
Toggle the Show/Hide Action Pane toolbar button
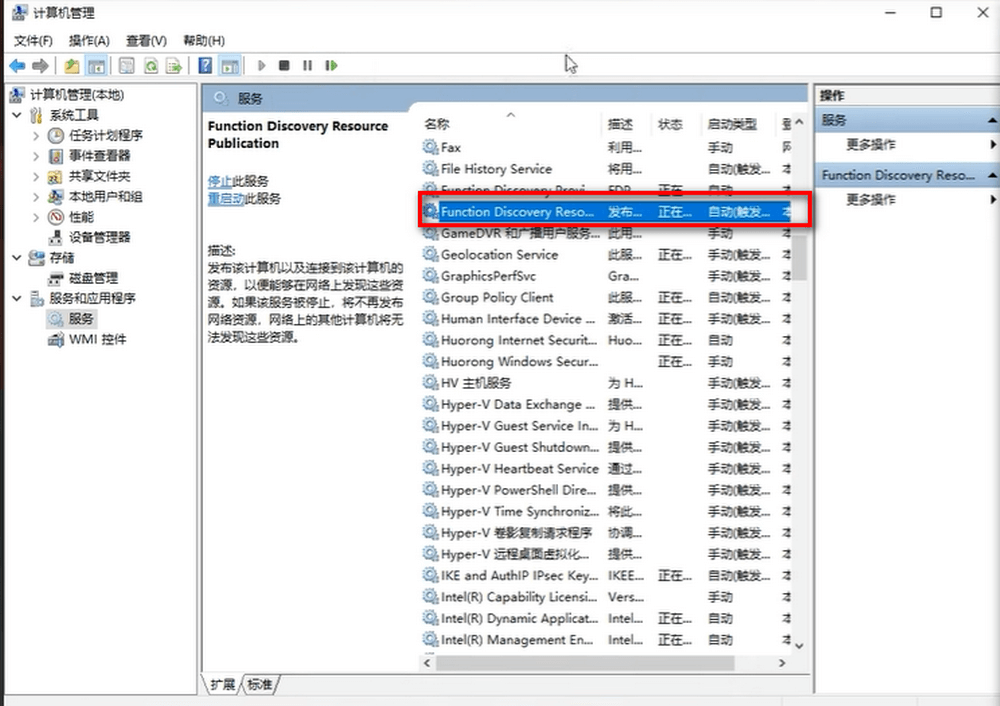(230, 66)
